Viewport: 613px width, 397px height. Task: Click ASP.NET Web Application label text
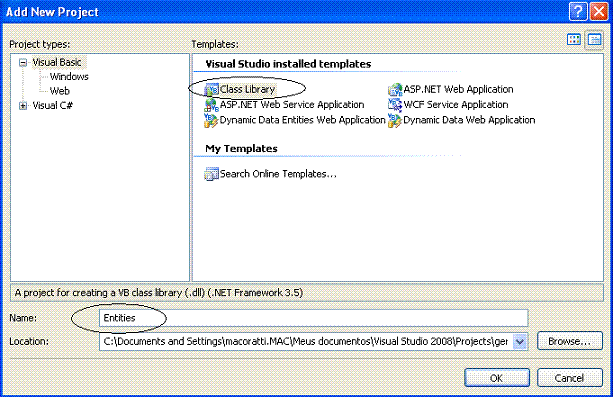pyautogui.click(x=459, y=90)
